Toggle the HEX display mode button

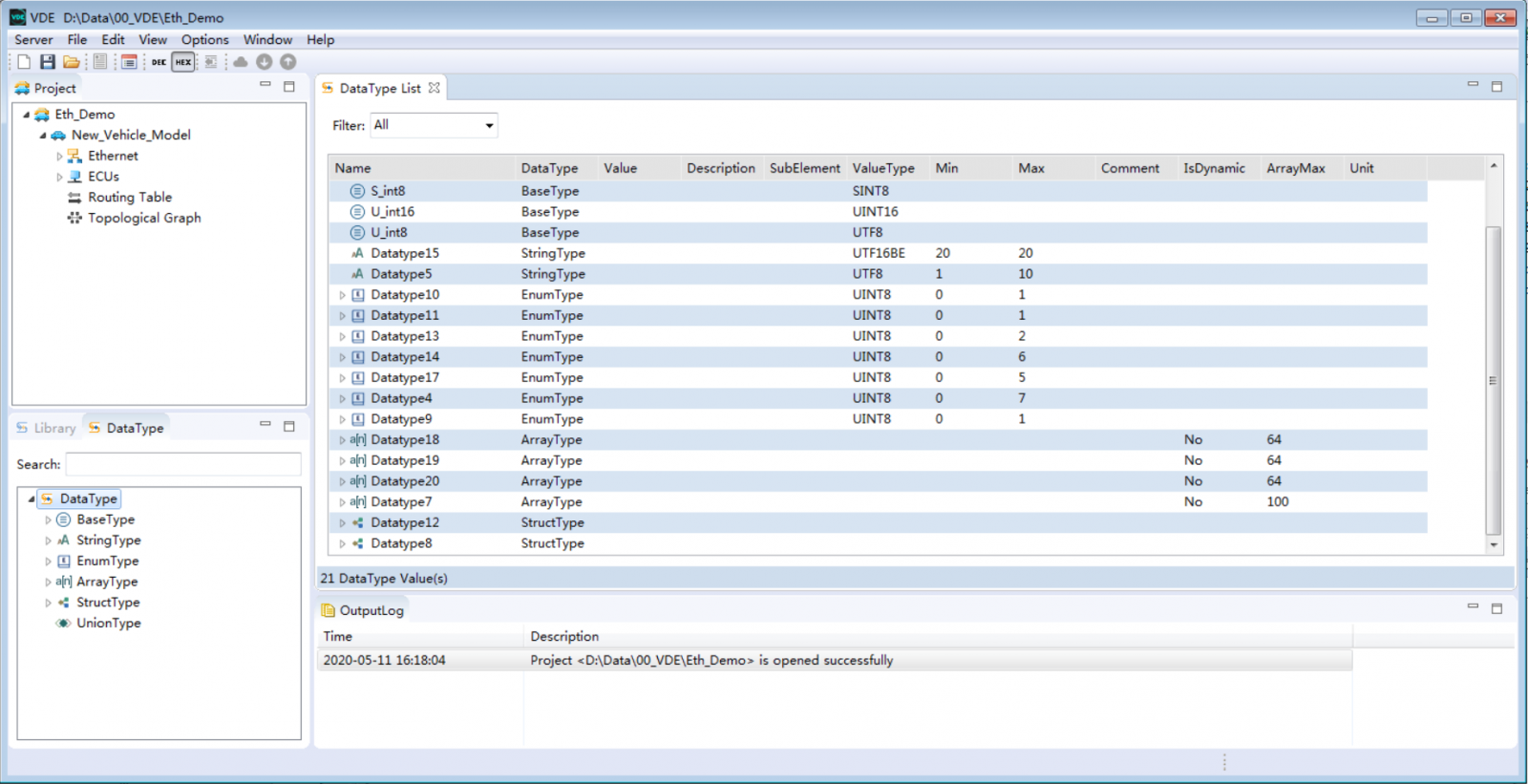tap(183, 62)
